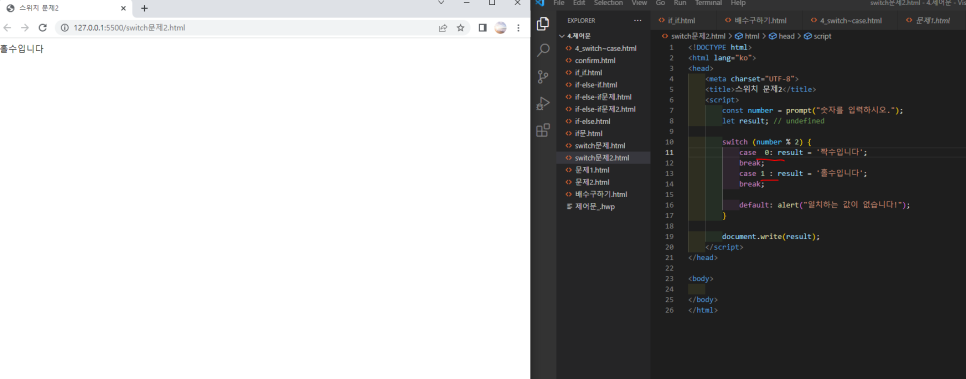Screen dimensions: 966x379
Task: Open if-else-if문제2.html in Explorer
Action: point(604,109)
